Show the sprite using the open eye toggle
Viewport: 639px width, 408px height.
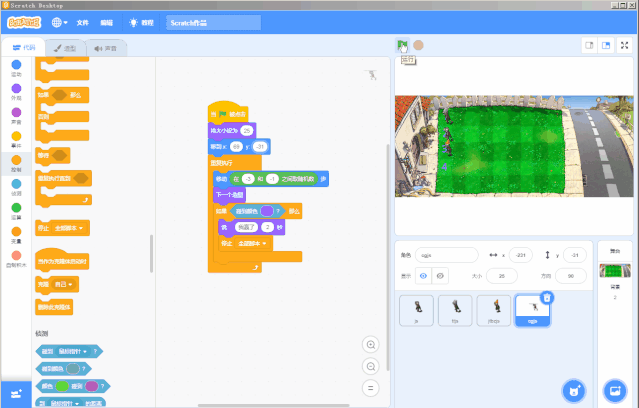click(x=423, y=276)
